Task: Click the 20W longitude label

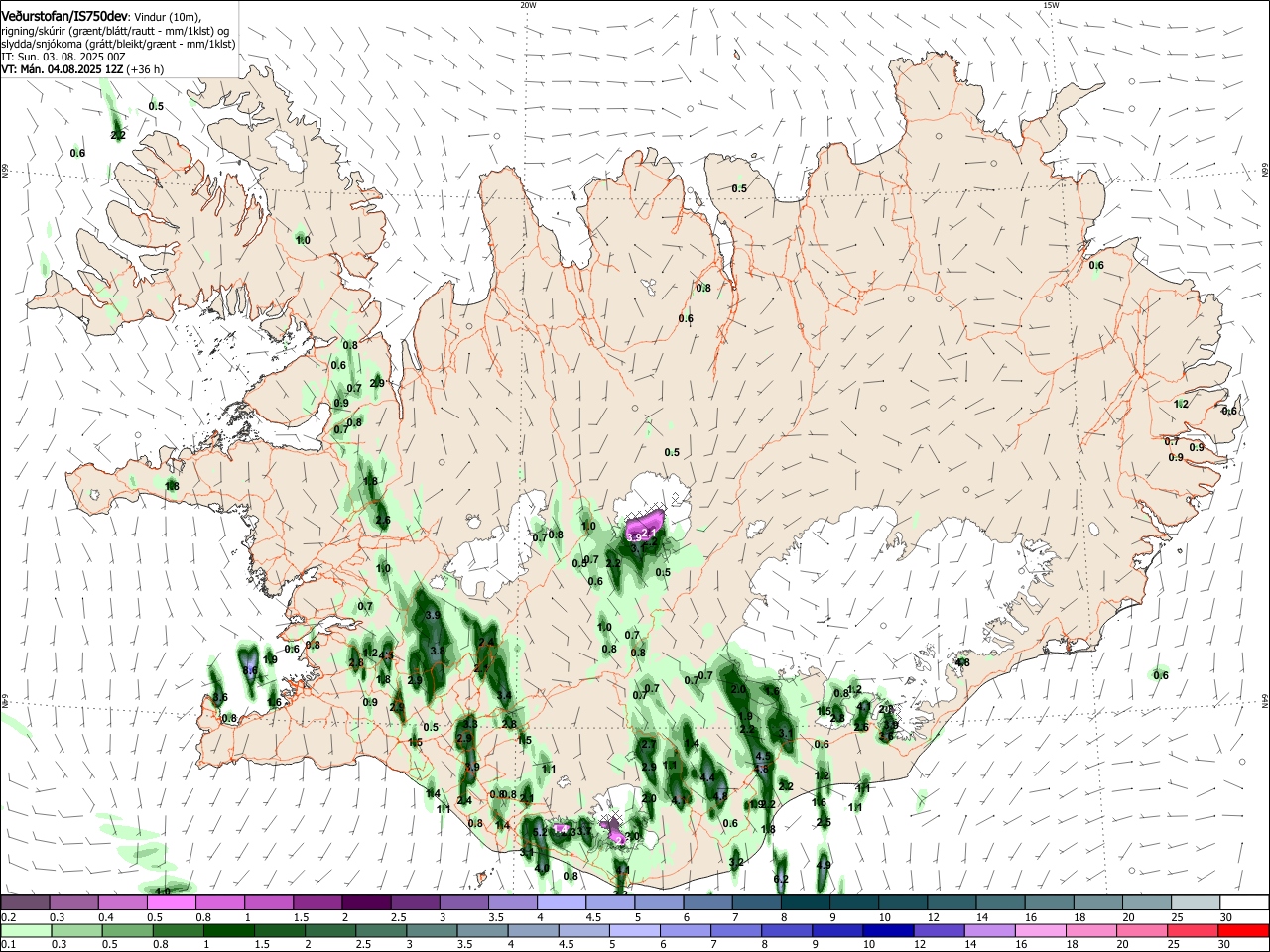Action: click(528, 5)
